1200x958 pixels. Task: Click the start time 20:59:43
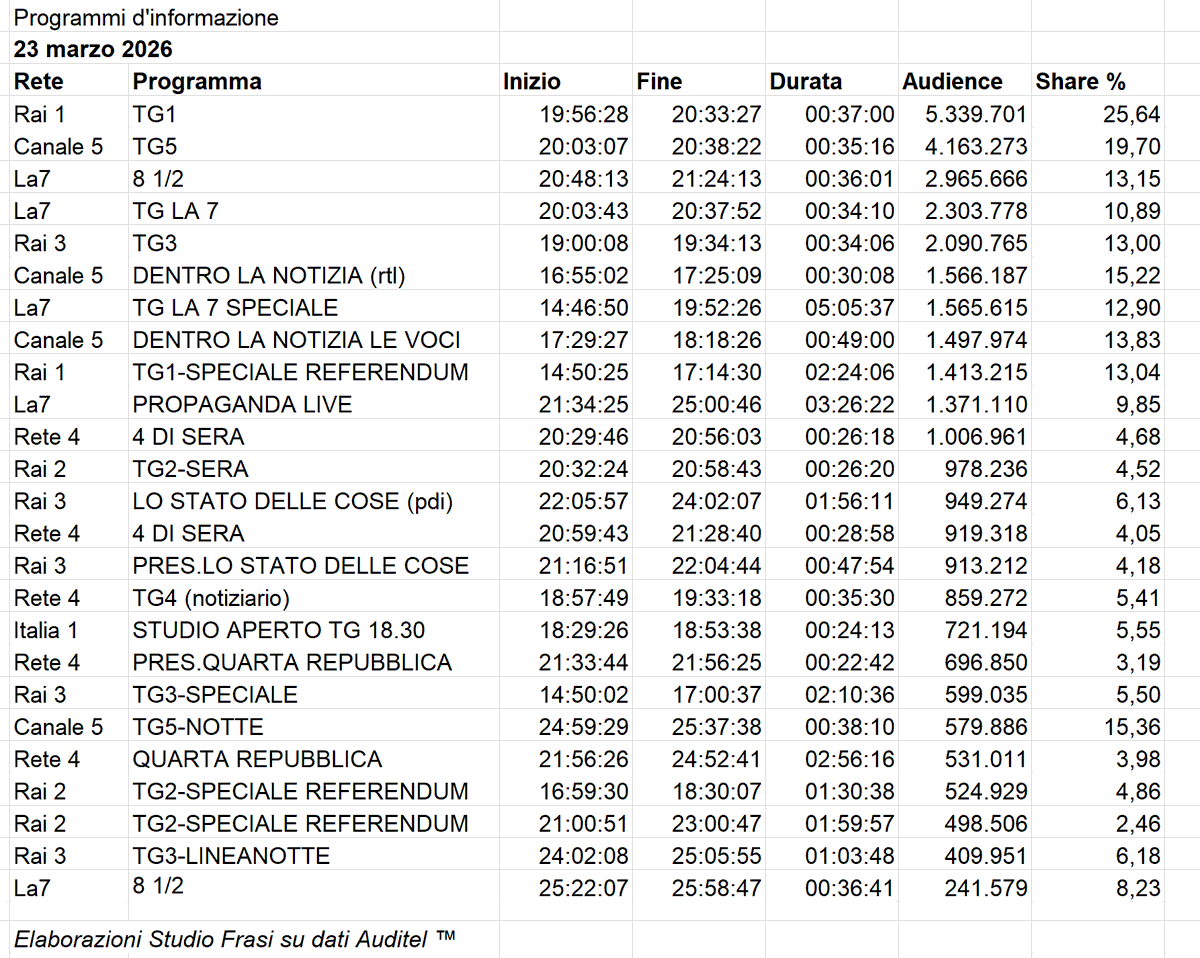584,533
